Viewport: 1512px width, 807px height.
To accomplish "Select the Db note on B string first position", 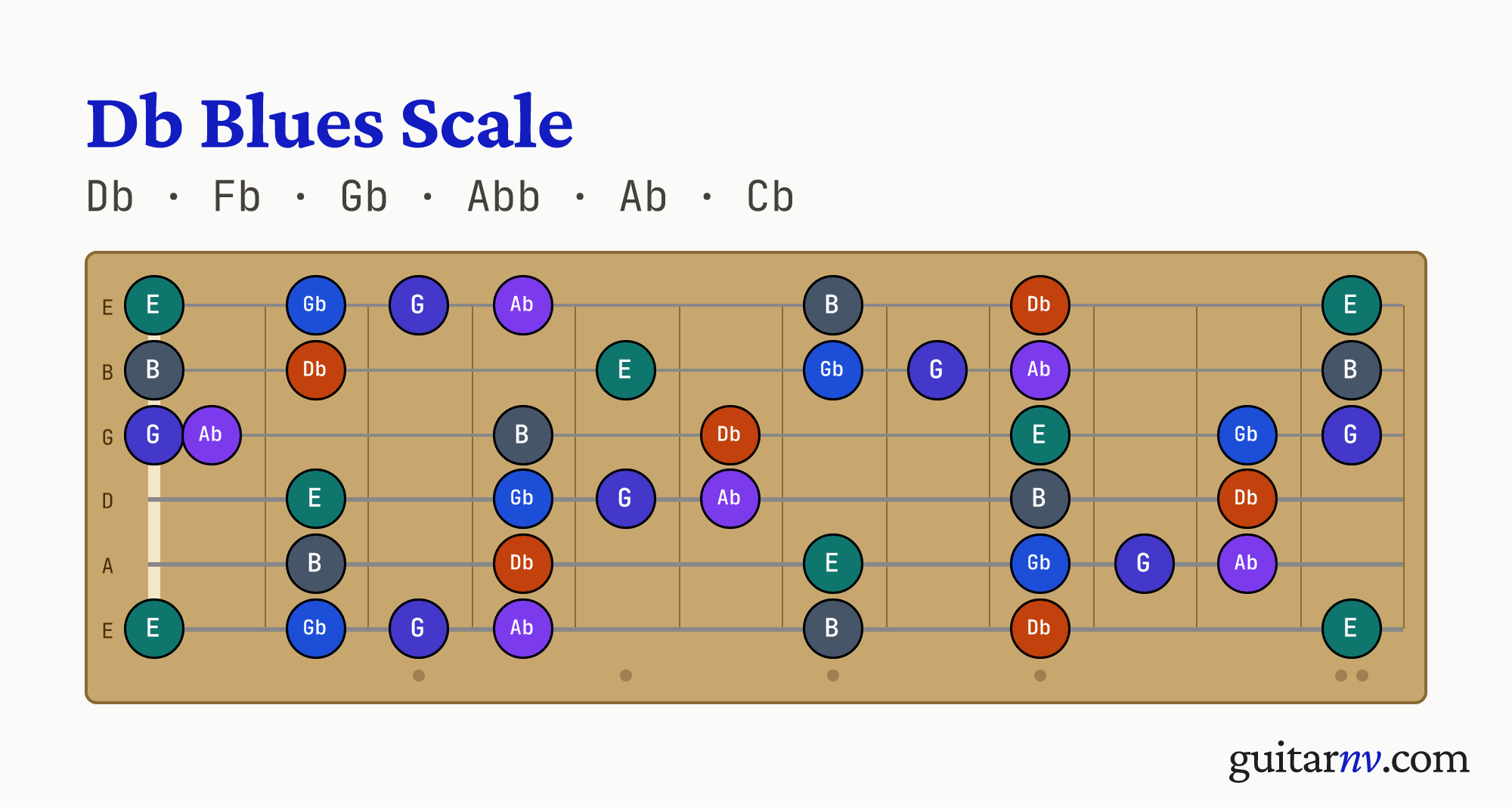I will [x=316, y=370].
